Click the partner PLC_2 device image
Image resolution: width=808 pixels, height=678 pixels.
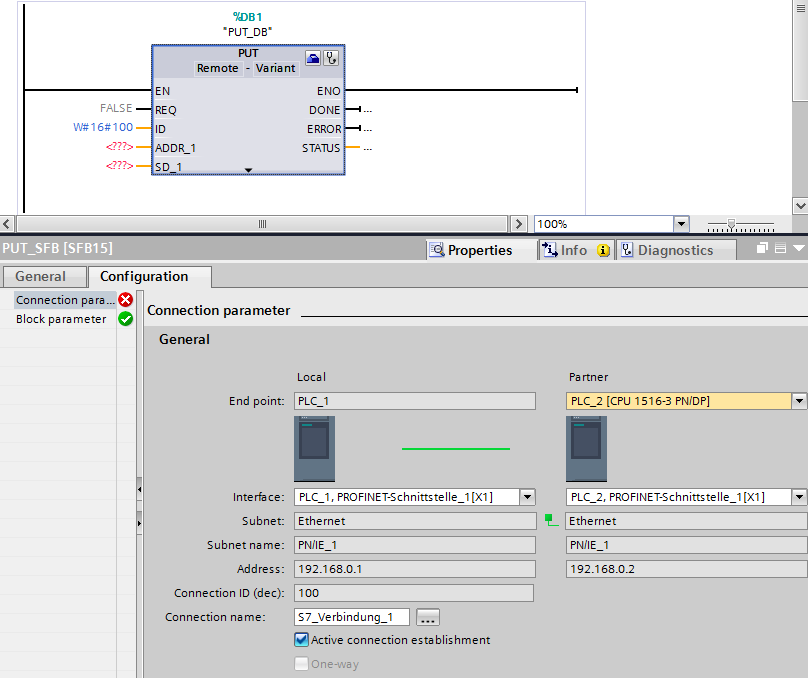pyautogui.click(x=586, y=449)
